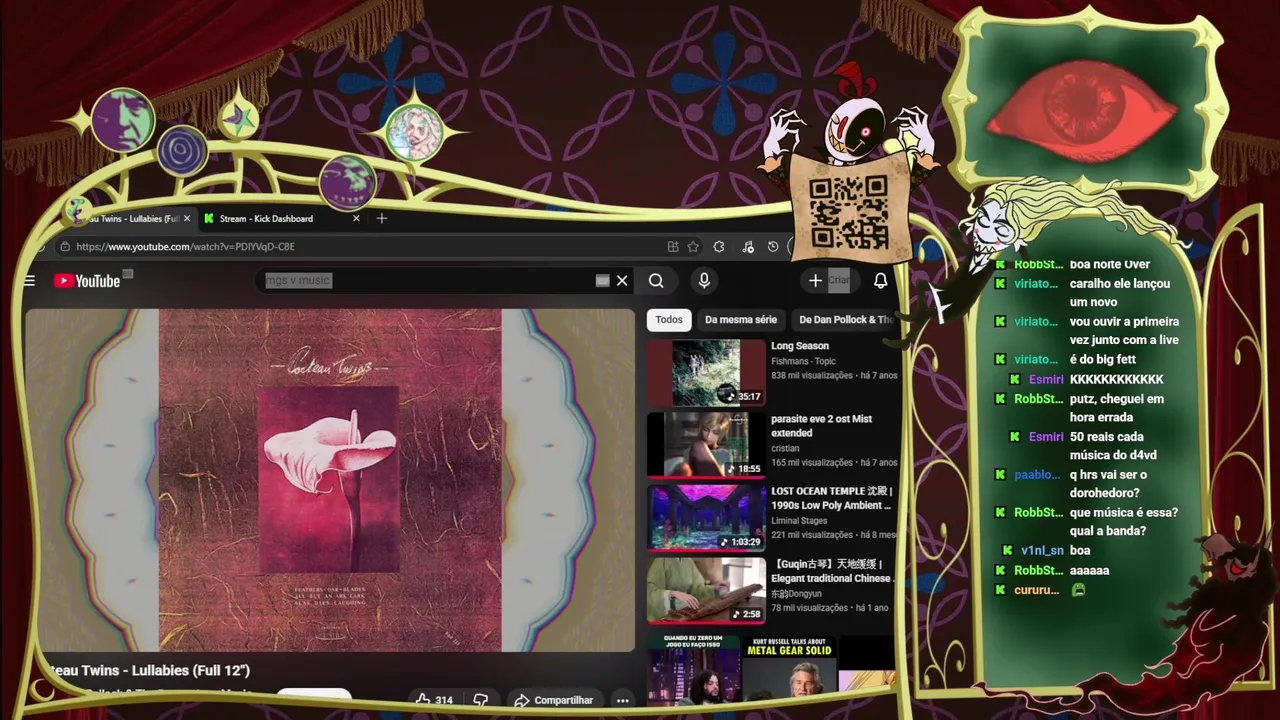
Task: Open Long Season video title
Action: (x=800, y=346)
